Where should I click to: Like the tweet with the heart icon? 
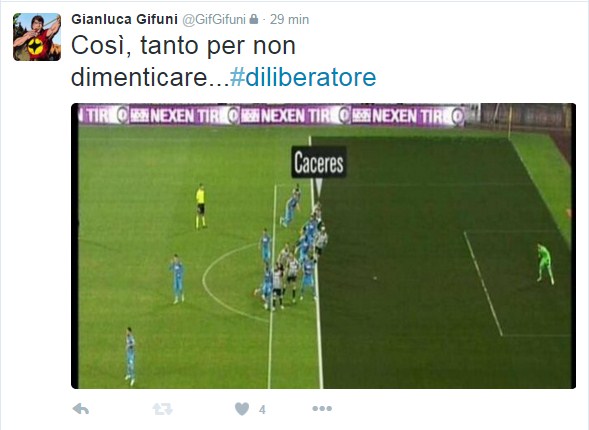pos(242,409)
